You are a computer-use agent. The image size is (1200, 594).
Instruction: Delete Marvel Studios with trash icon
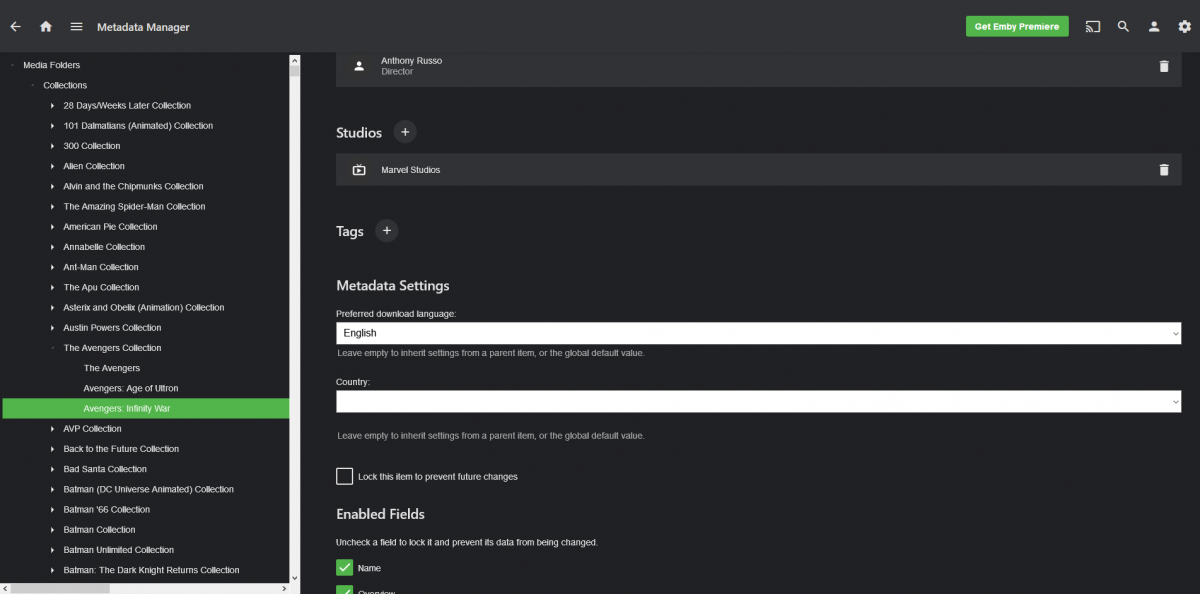click(x=1163, y=170)
